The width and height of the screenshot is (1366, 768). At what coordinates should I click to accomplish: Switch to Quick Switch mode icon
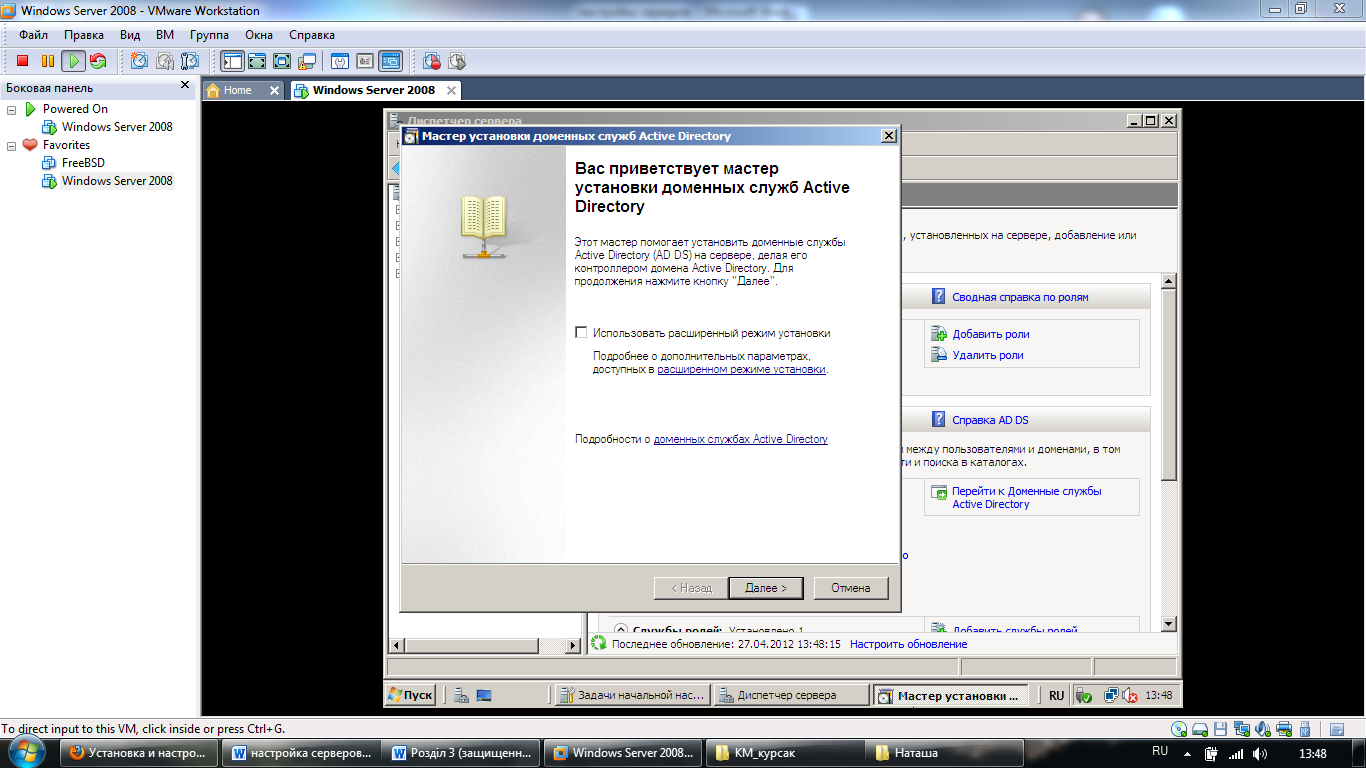257,61
